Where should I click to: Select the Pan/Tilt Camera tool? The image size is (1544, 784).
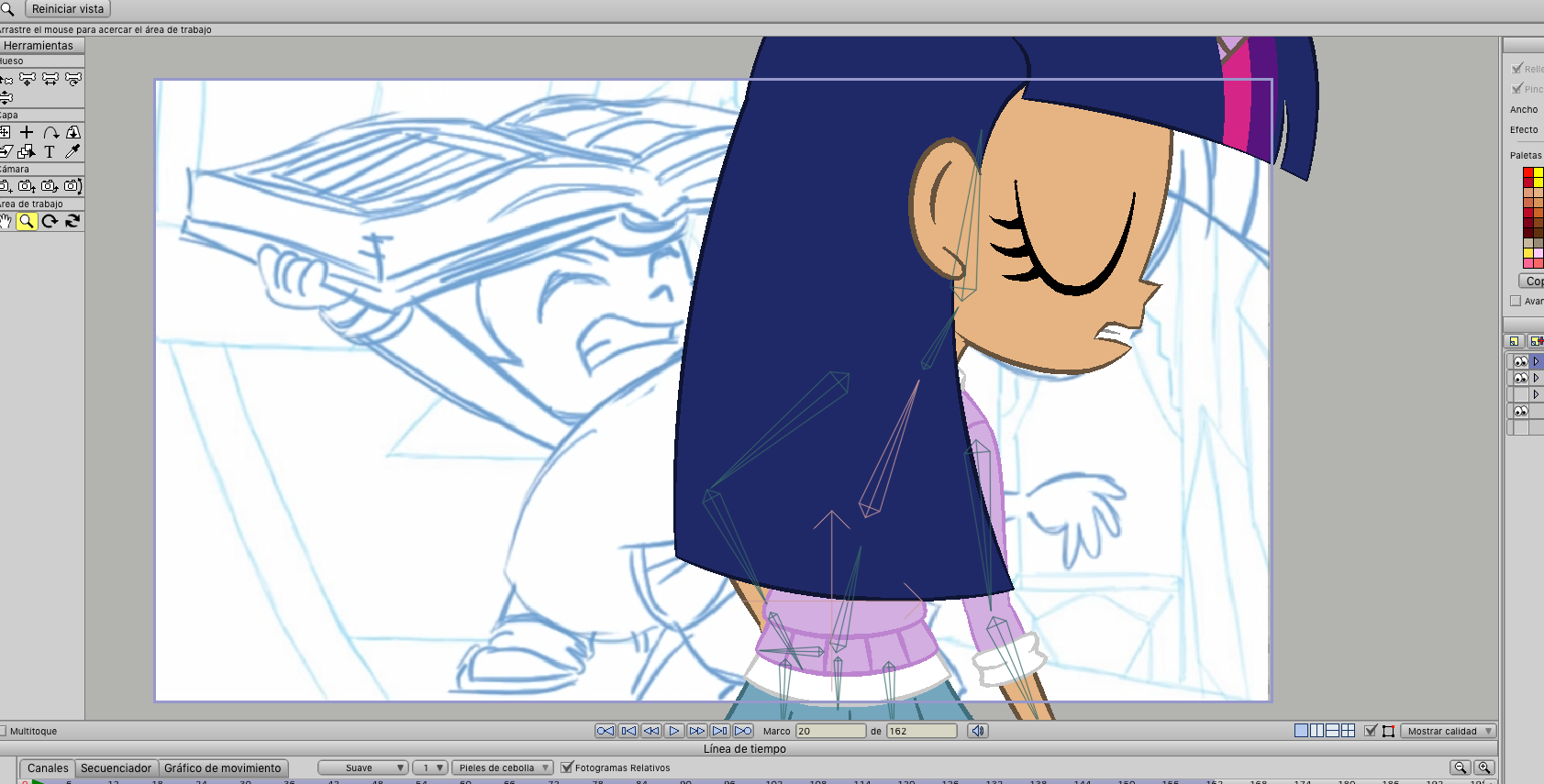click(72, 186)
